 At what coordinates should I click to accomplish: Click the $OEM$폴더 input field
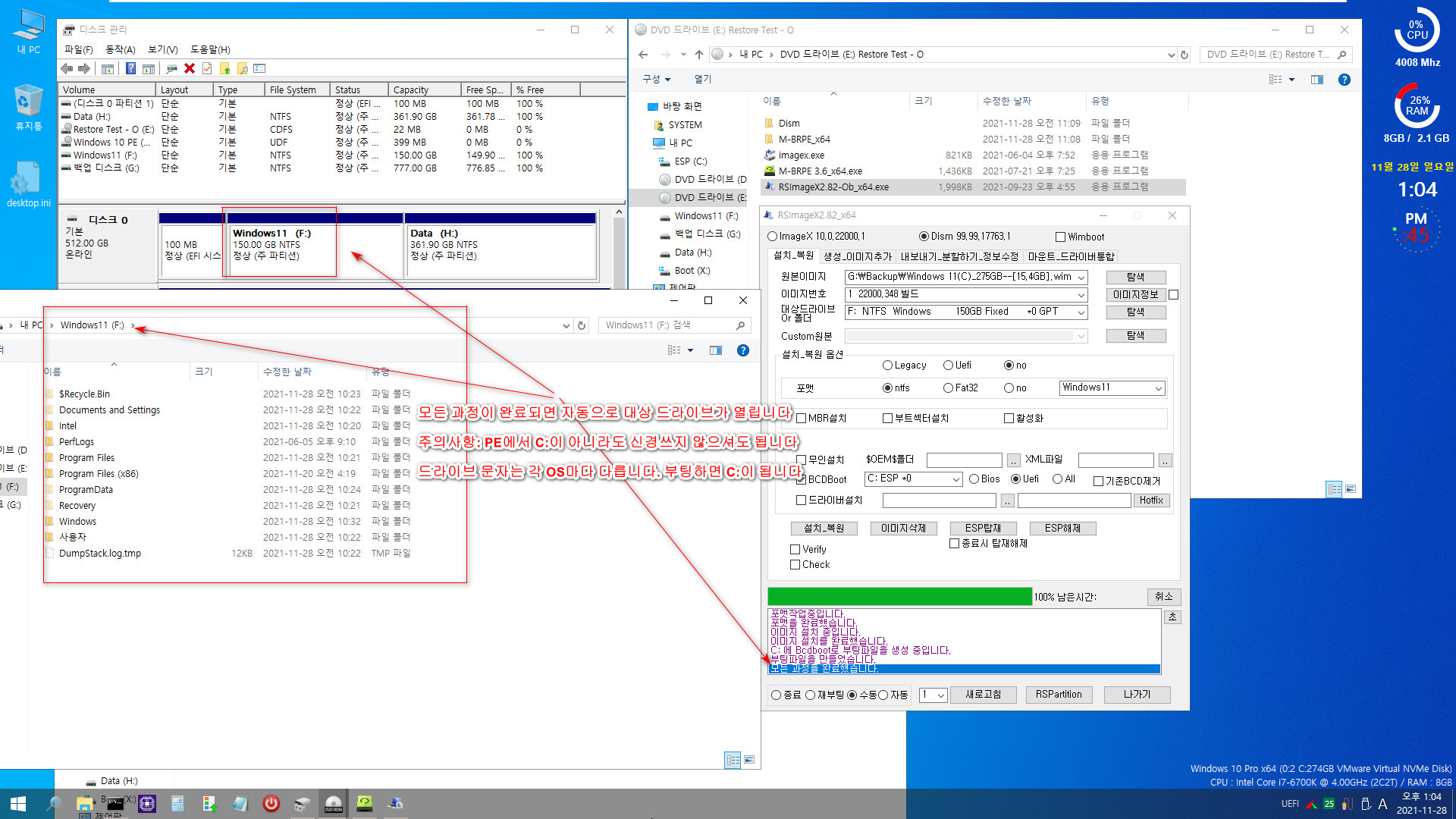click(964, 460)
